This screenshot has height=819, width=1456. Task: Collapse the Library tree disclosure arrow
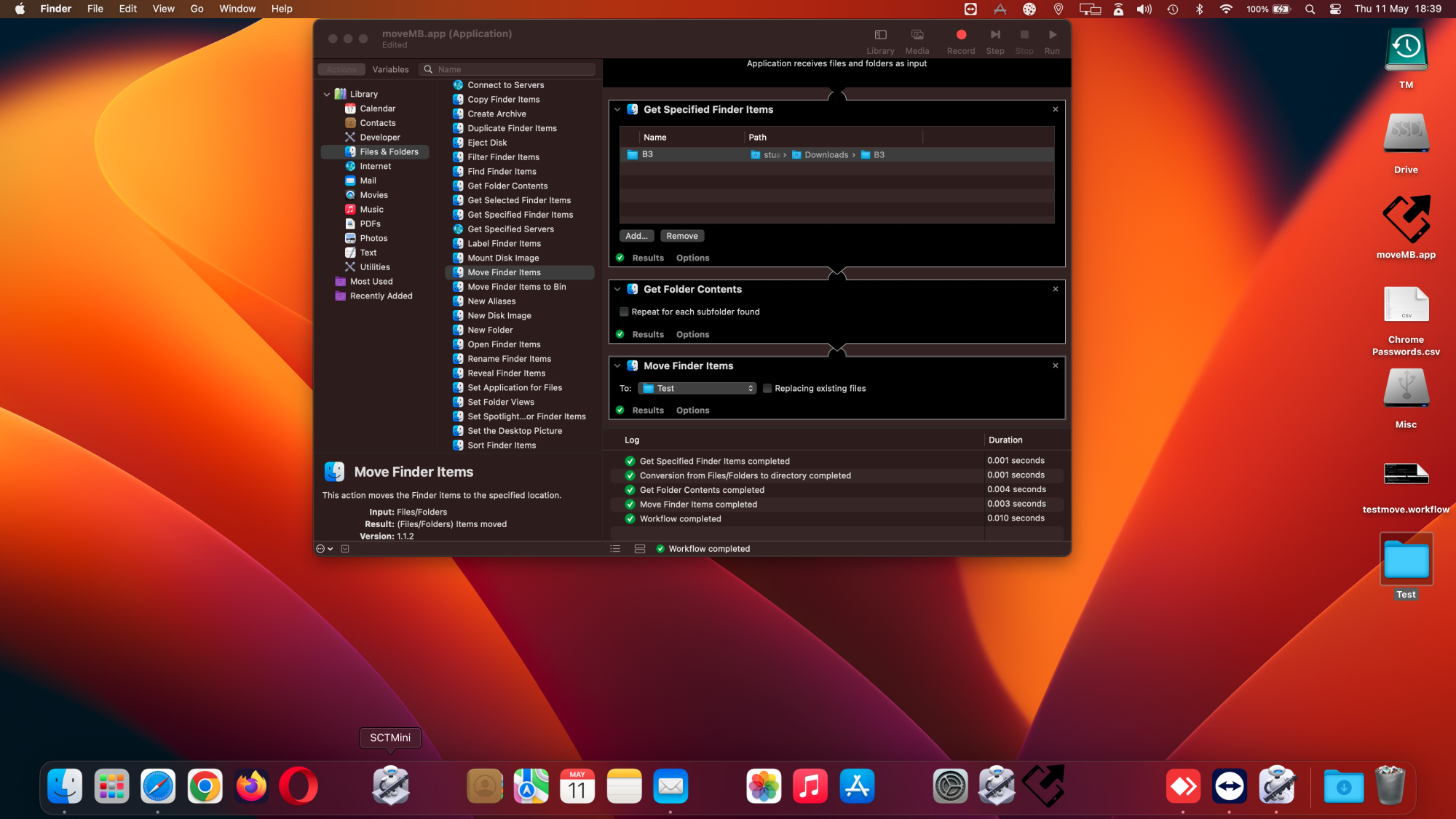[x=327, y=95]
